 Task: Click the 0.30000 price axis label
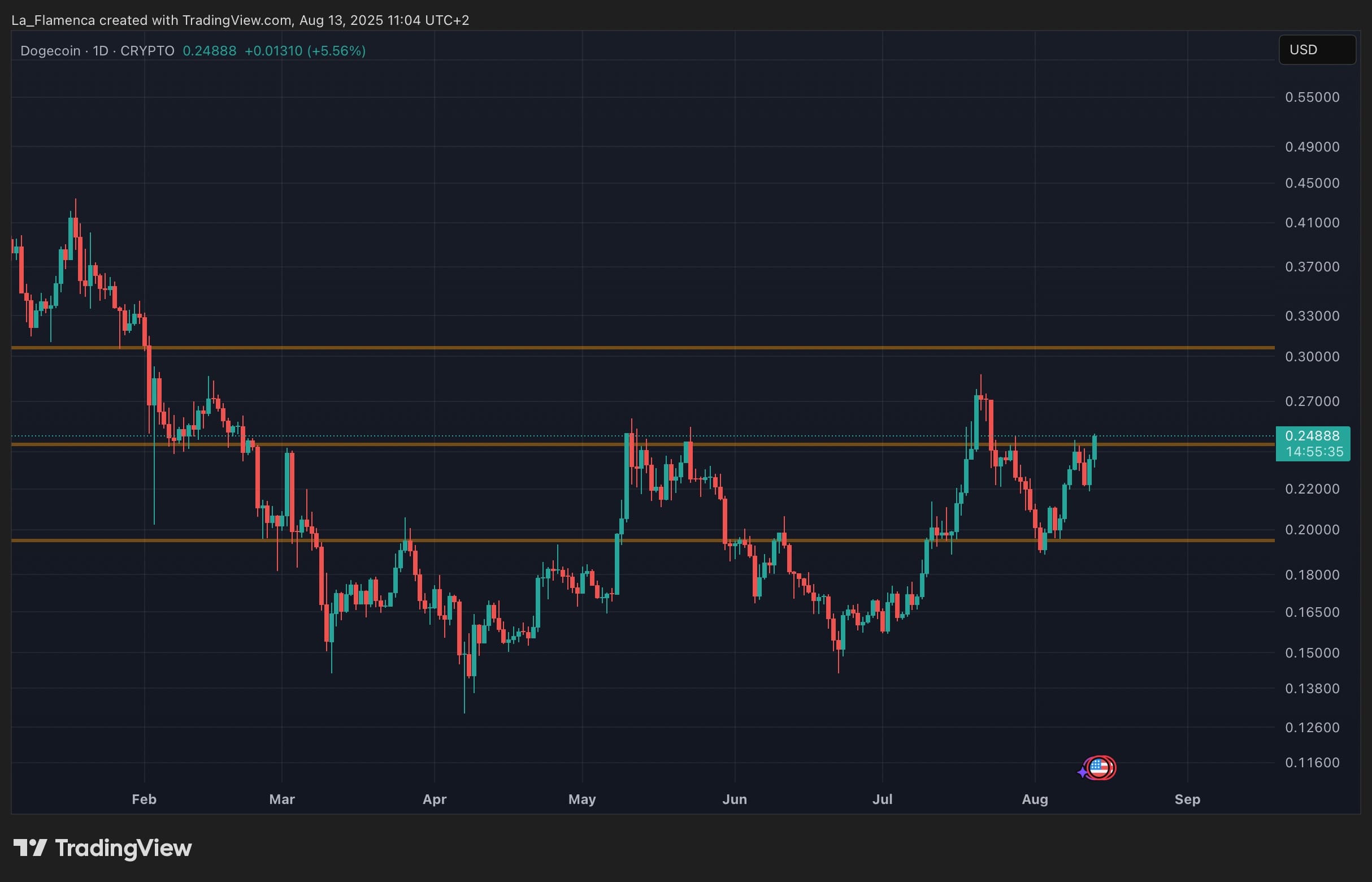click(x=1313, y=356)
